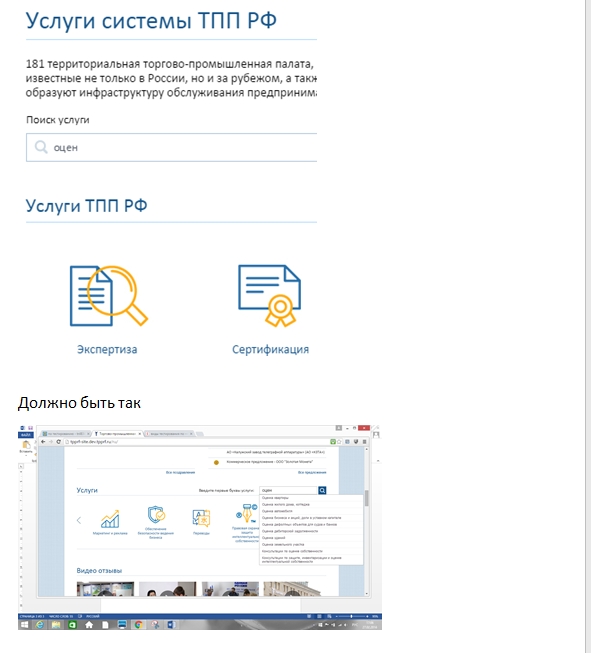This screenshot has width=591, height=653.
Task: Select the 'Торгово-промышленная' tab in embedded browser
Action: click(117, 434)
